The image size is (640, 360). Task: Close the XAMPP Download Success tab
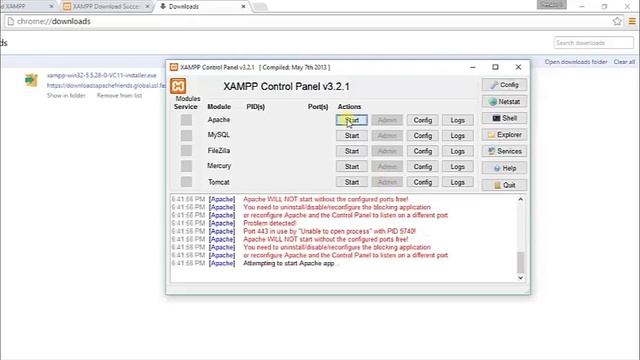coord(148,7)
